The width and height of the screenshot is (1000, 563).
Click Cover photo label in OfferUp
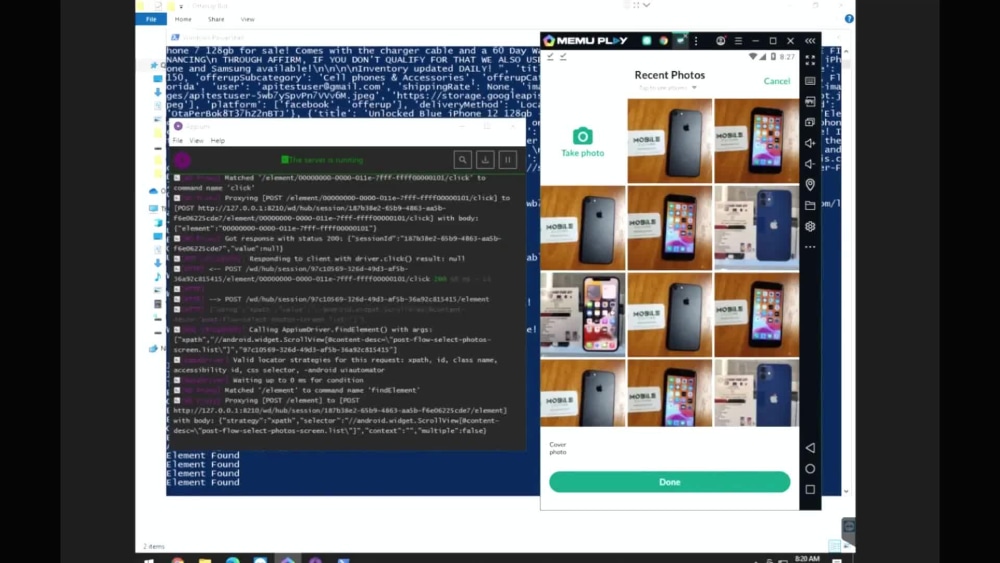[558, 448]
